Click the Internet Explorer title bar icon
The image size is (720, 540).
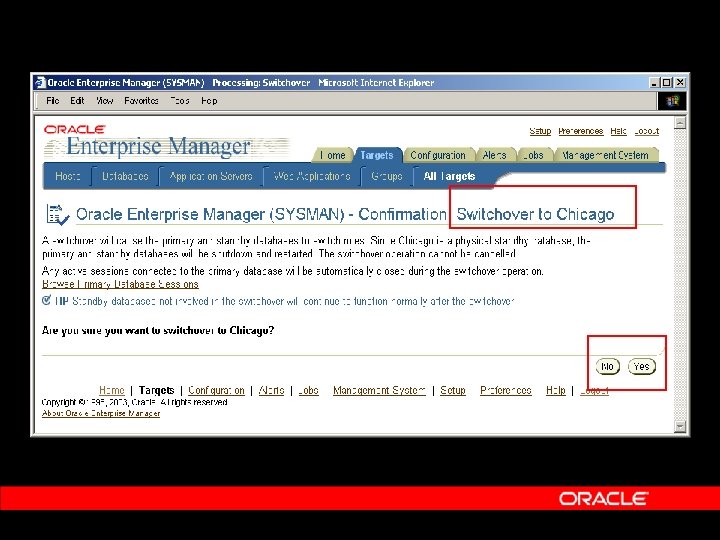tap(40, 83)
